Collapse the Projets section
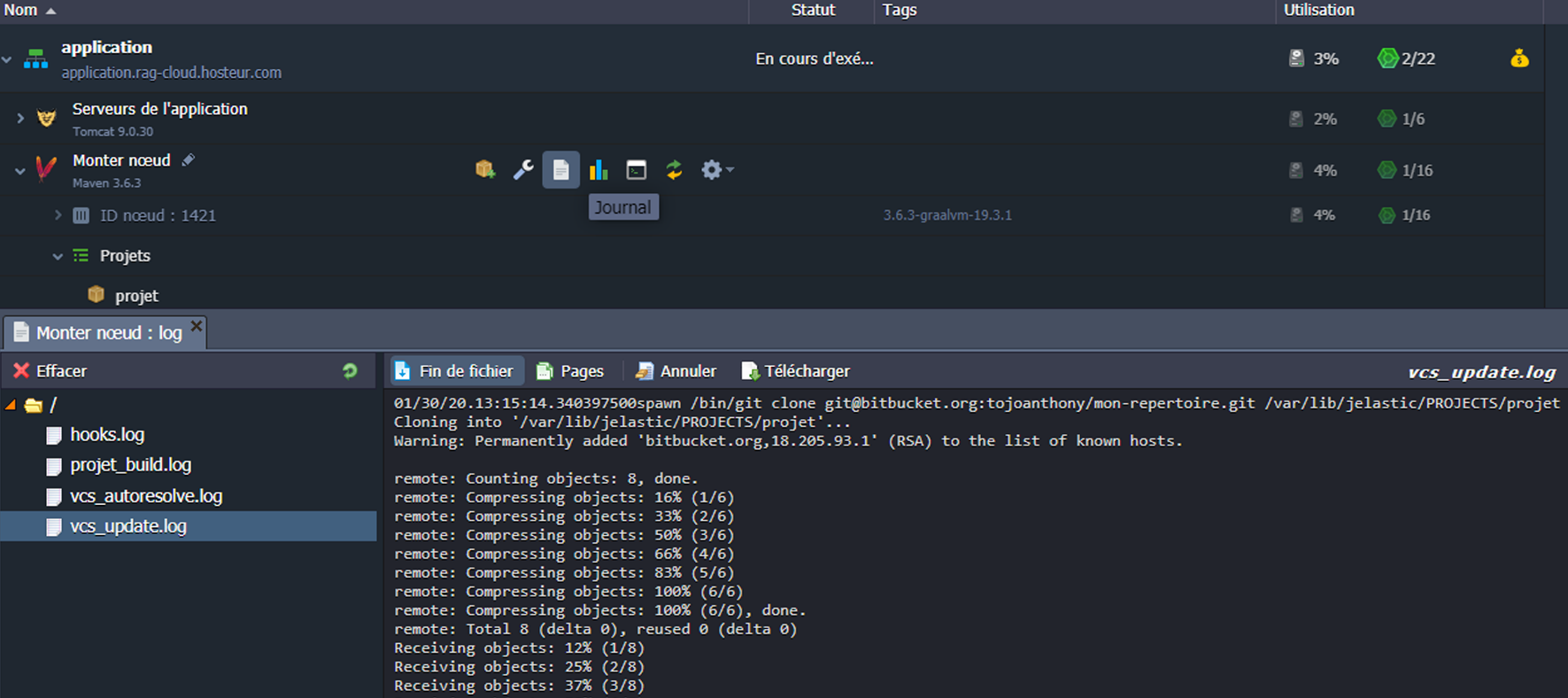The image size is (1568, 698). 58,256
